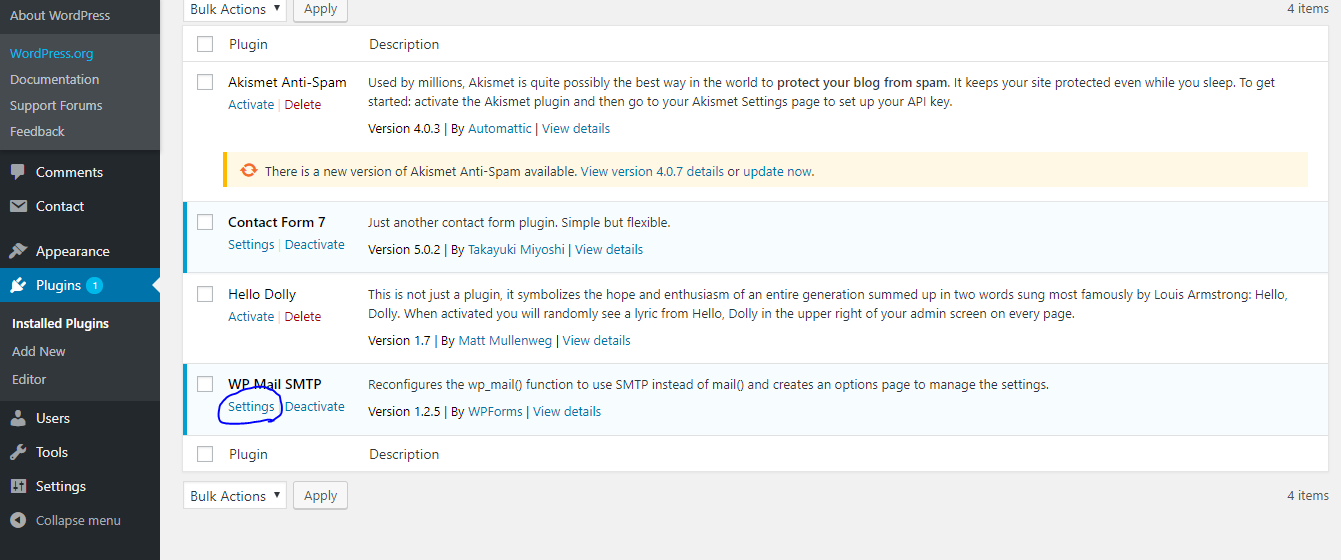Check the Akismet Anti-Spam checkbox
The width and height of the screenshot is (1341, 560).
click(x=205, y=82)
